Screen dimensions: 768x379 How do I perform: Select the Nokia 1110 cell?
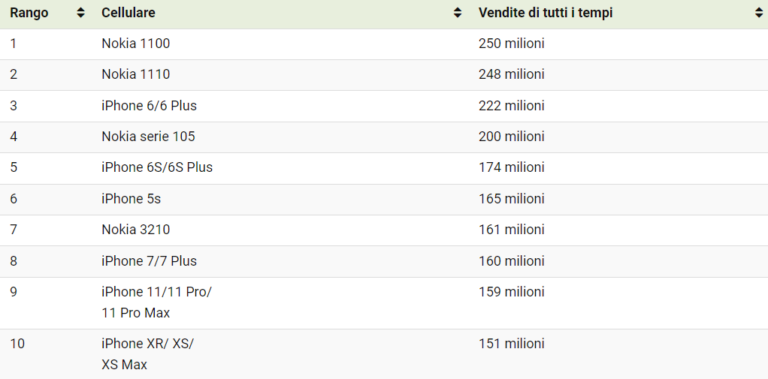pos(136,74)
